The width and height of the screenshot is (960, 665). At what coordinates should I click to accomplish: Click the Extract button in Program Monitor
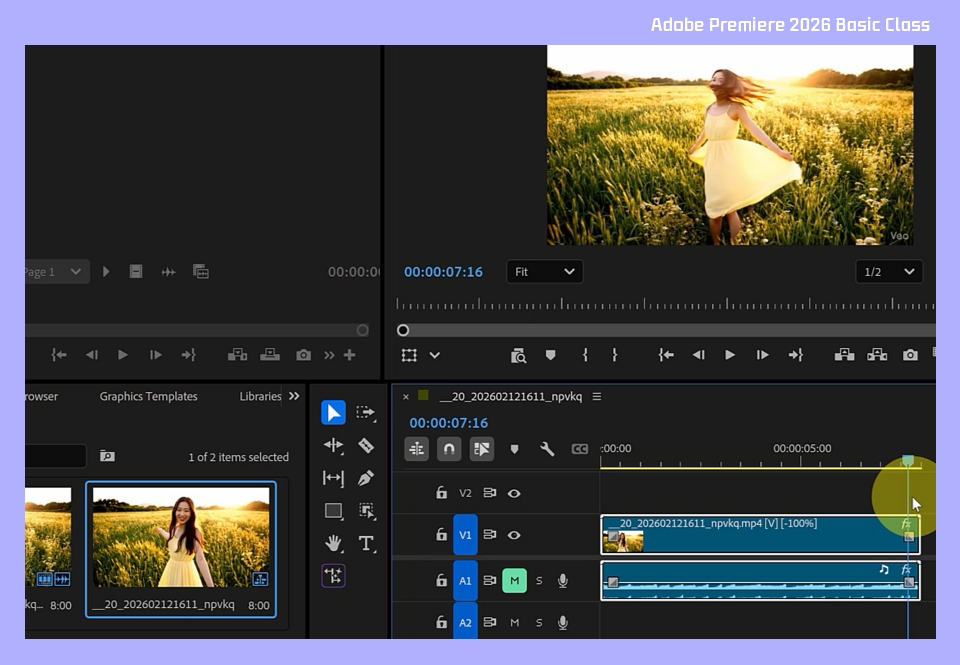pyautogui.click(x=877, y=355)
